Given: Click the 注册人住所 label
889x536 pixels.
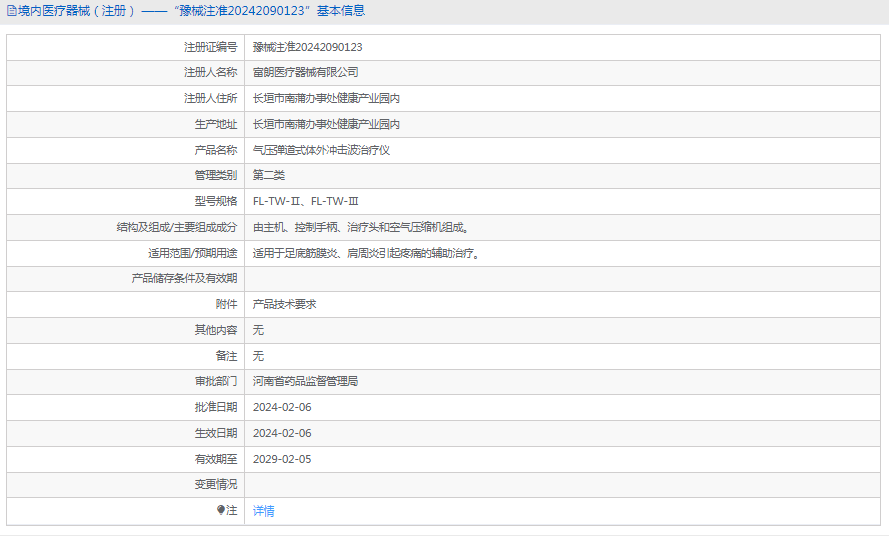Looking at the screenshot, I should pos(210,99).
